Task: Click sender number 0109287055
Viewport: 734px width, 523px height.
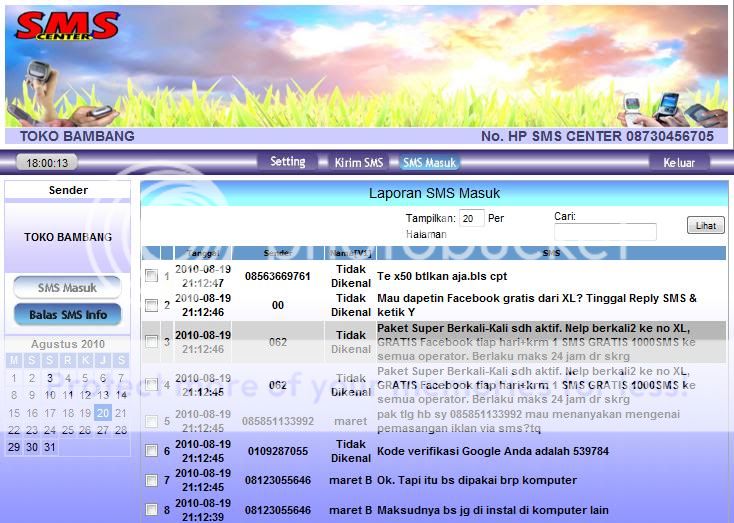Action: [x=278, y=451]
